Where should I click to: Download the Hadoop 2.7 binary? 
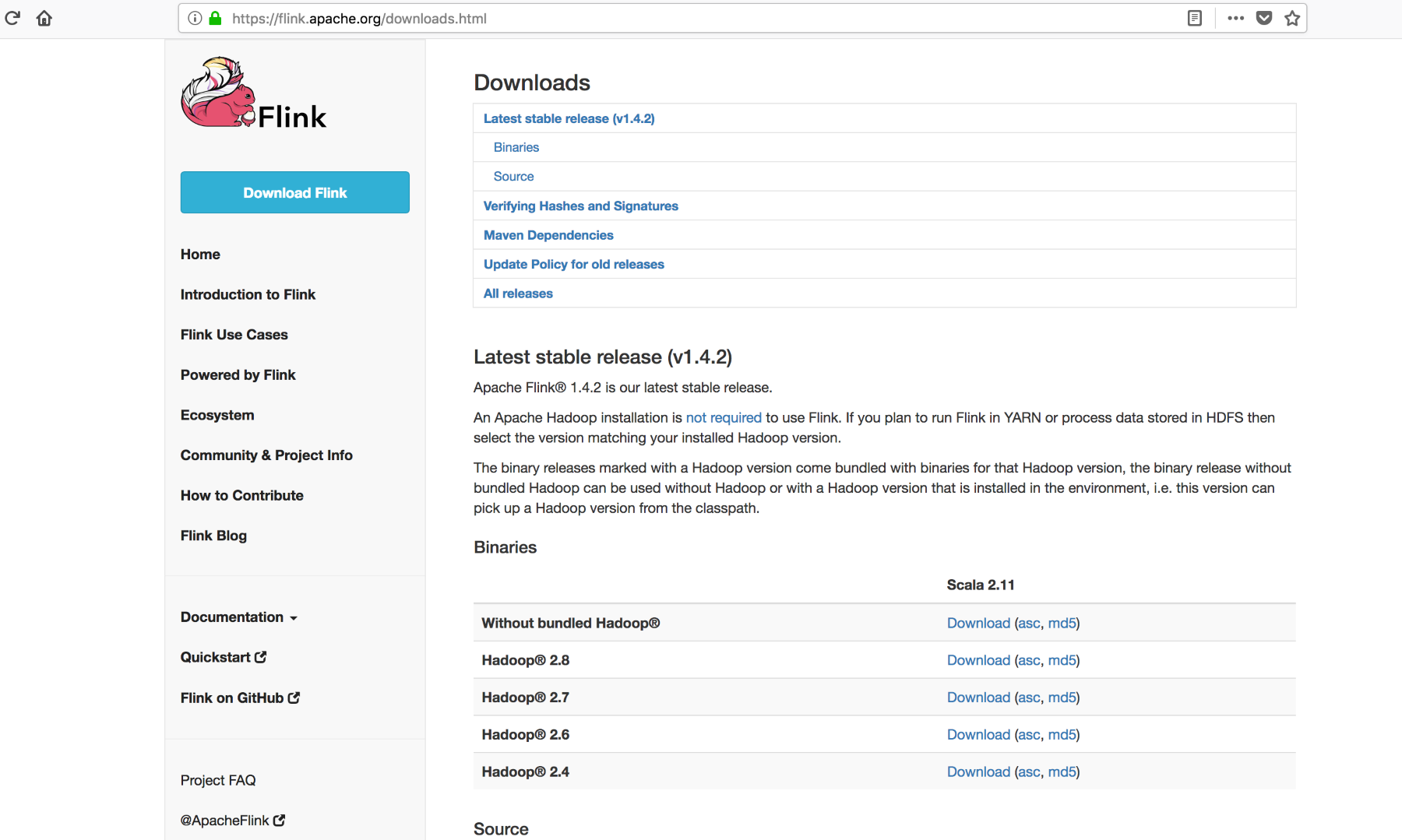[x=978, y=698]
